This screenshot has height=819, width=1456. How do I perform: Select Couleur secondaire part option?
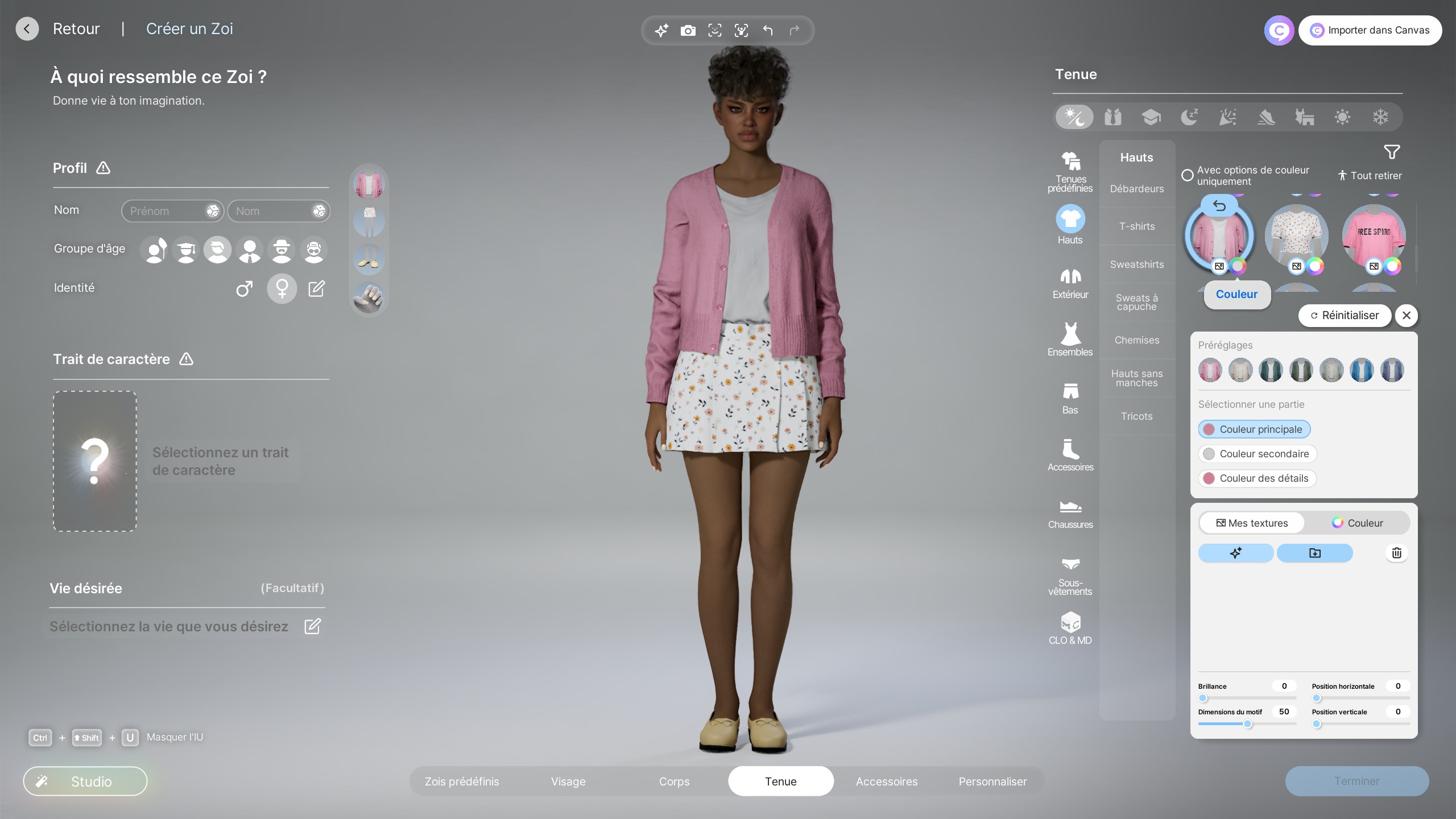1257,454
